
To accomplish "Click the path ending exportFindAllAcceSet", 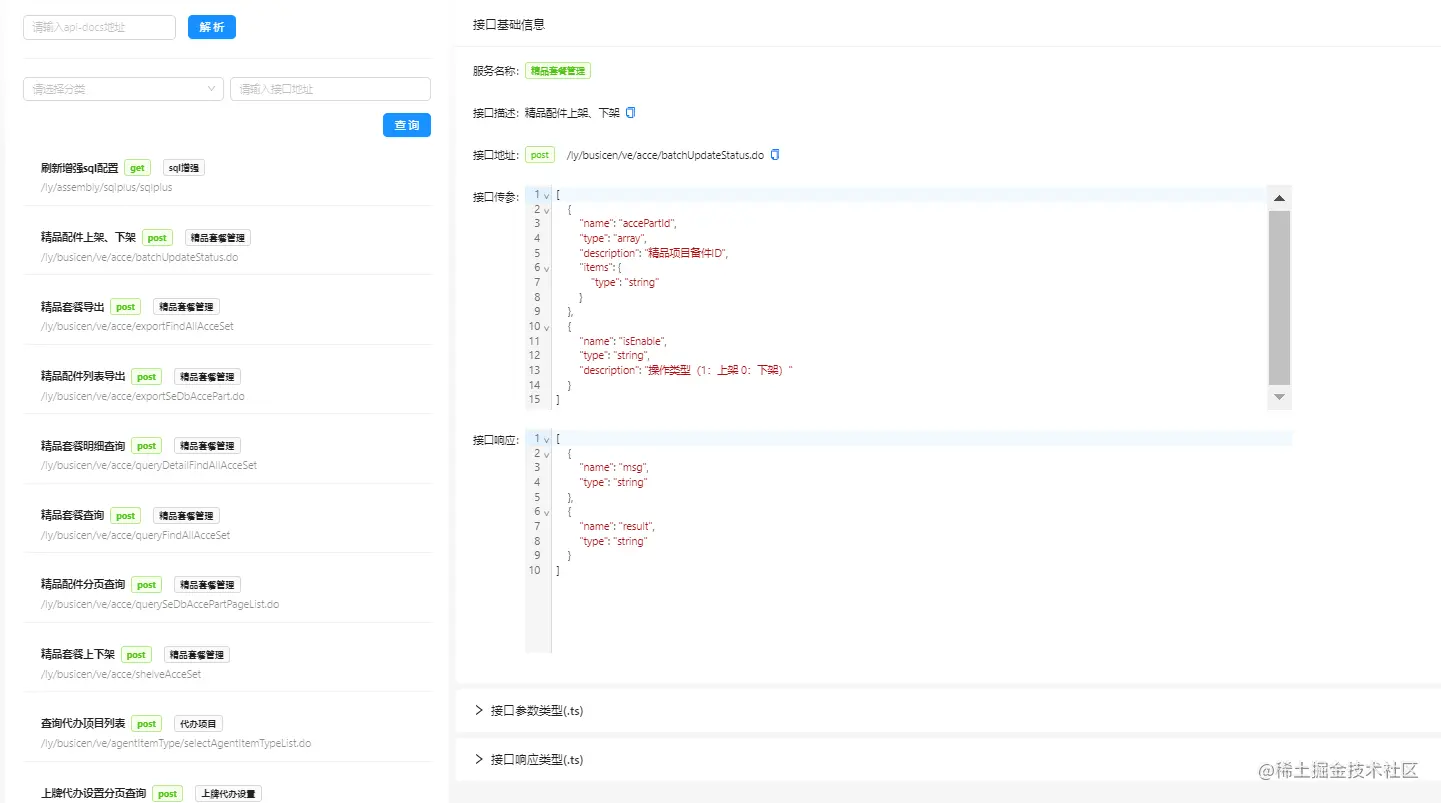I will click(x=137, y=326).
